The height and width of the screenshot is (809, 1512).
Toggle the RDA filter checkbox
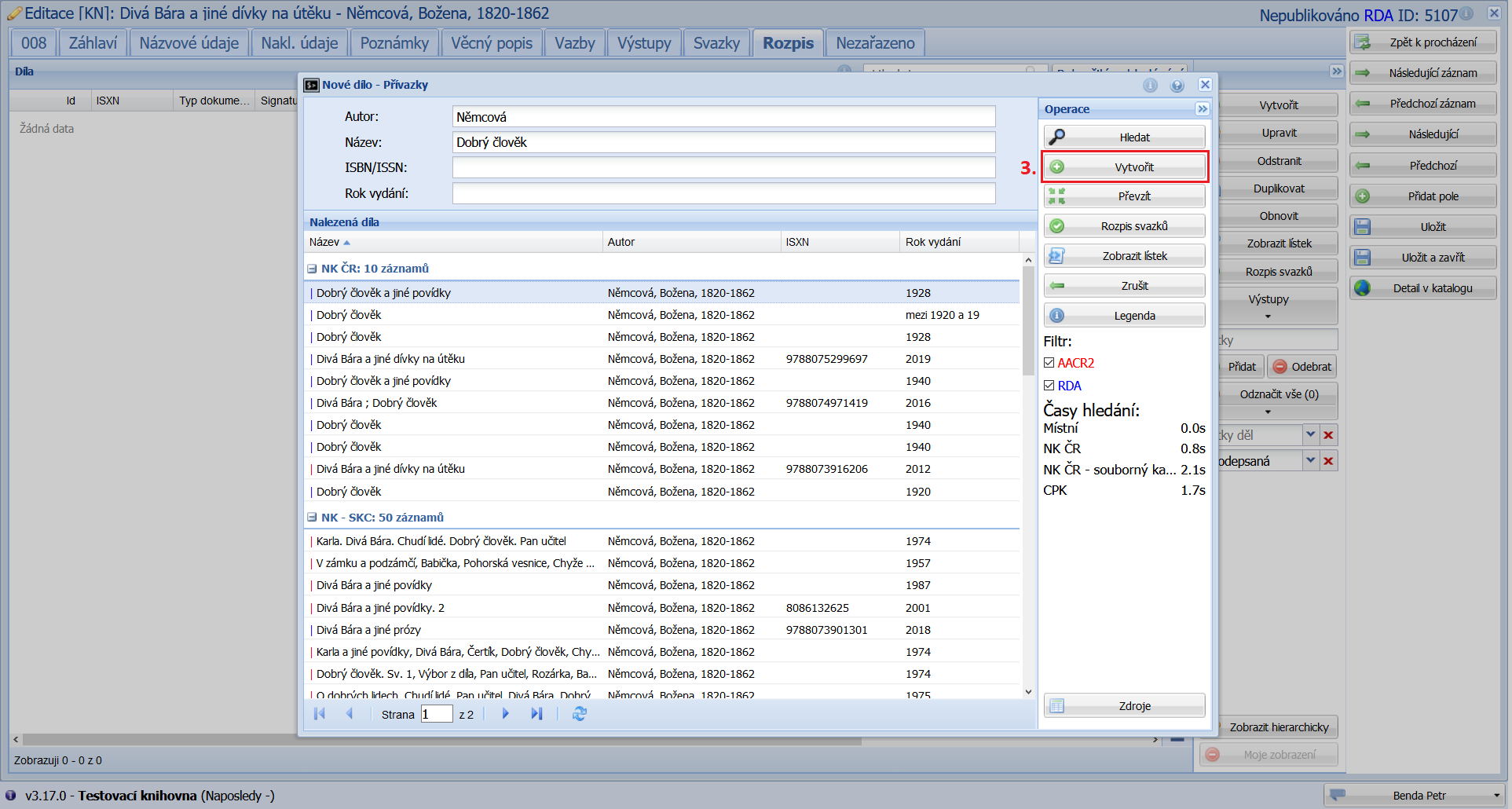pos(1049,386)
